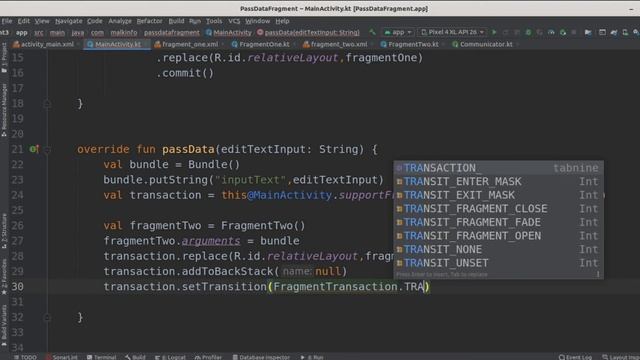The width and height of the screenshot is (640, 360).
Task: Click the fold marker on line 18
Action: (47, 104)
